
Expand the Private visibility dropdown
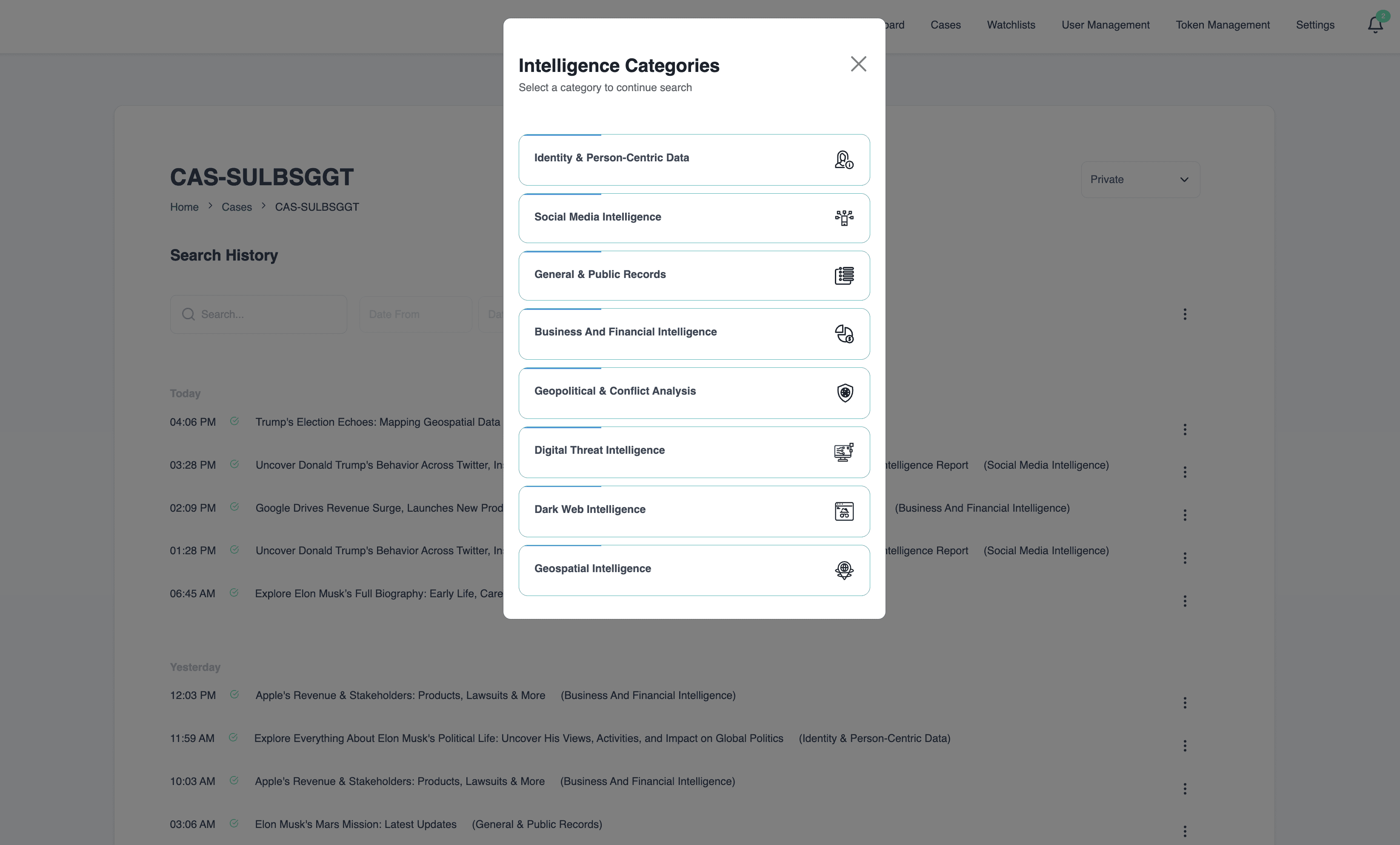coord(1140,180)
